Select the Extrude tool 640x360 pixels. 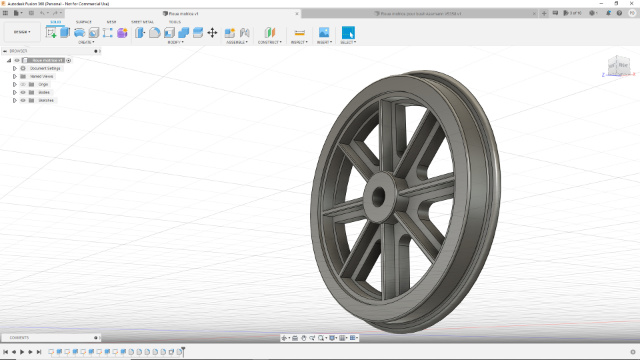65,33
